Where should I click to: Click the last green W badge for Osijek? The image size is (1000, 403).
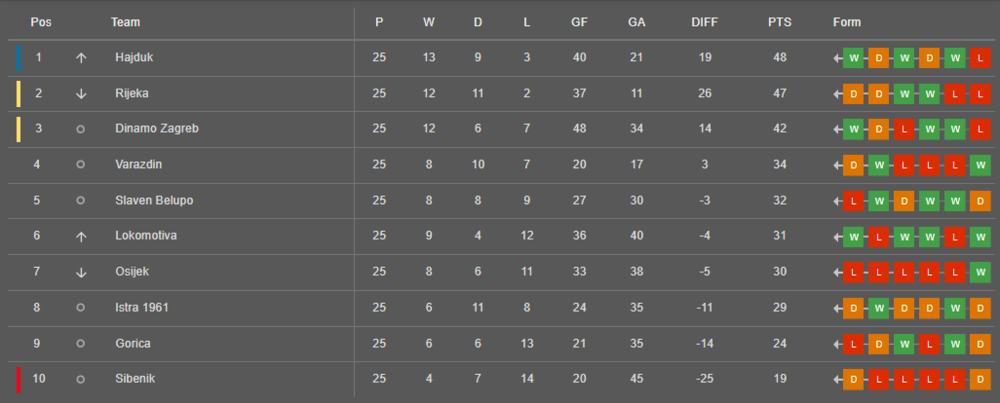980,272
